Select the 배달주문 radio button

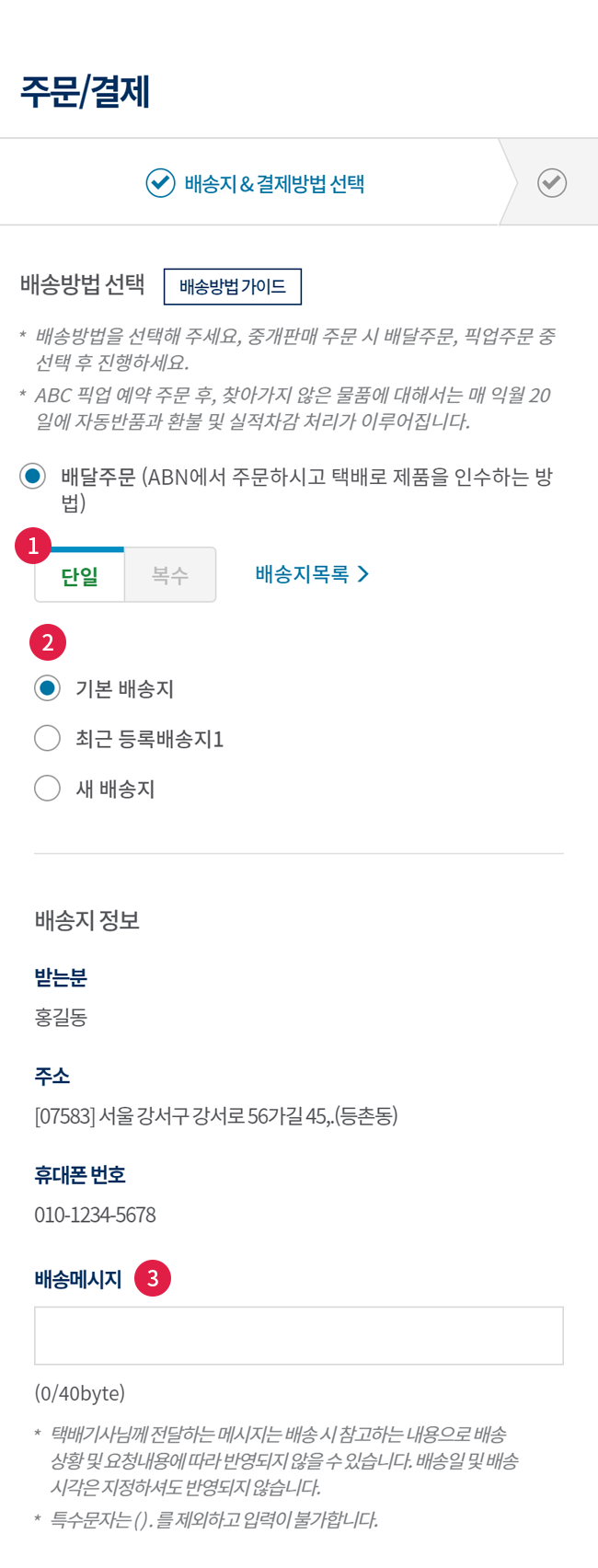point(33,477)
